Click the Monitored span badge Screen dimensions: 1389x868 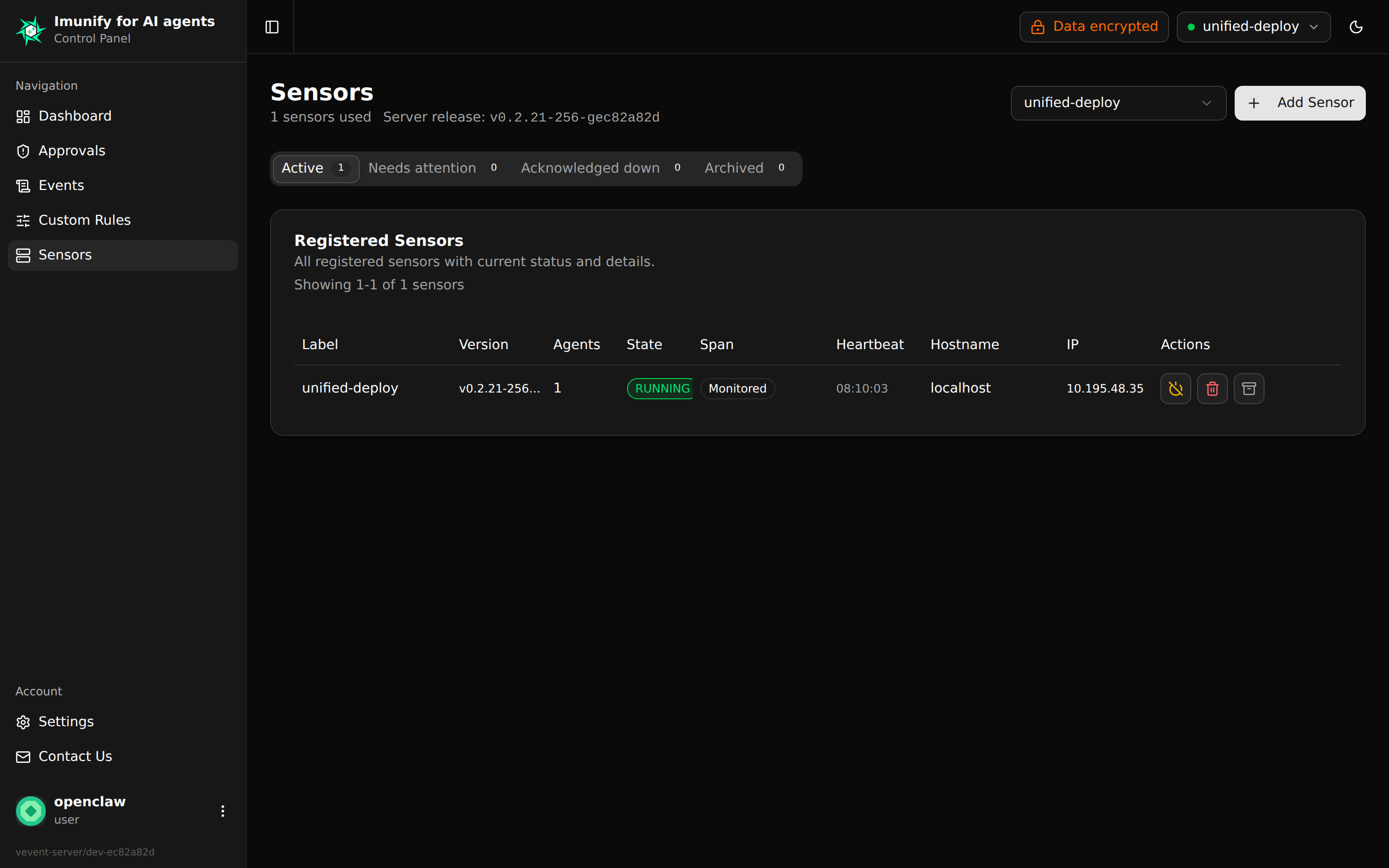(737, 389)
